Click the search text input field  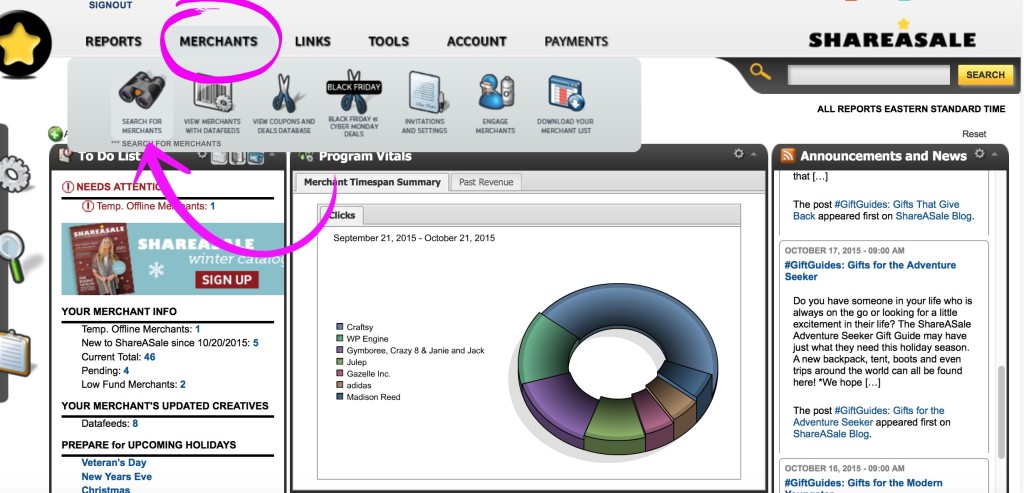(x=868, y=75)
